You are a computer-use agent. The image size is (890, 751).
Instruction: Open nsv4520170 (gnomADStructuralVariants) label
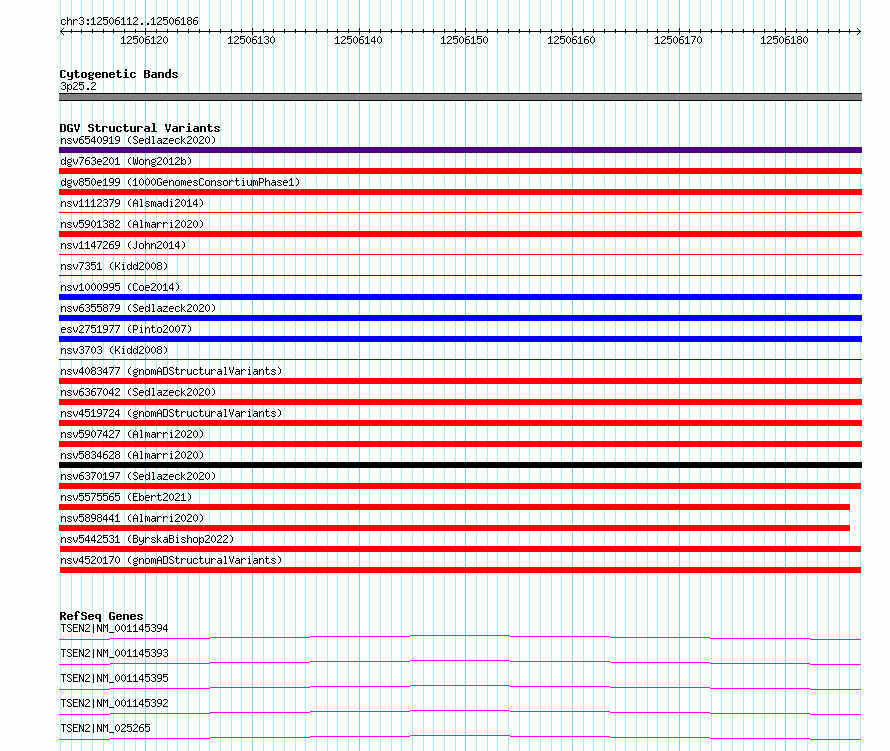pos(171,560)
